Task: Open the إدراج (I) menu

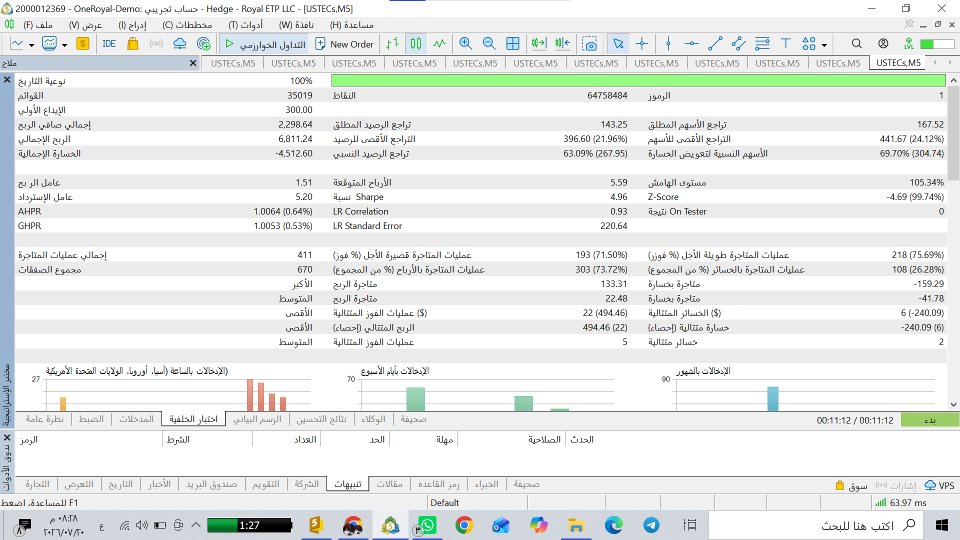Action: pyautogui.click(x=132, y=25)
